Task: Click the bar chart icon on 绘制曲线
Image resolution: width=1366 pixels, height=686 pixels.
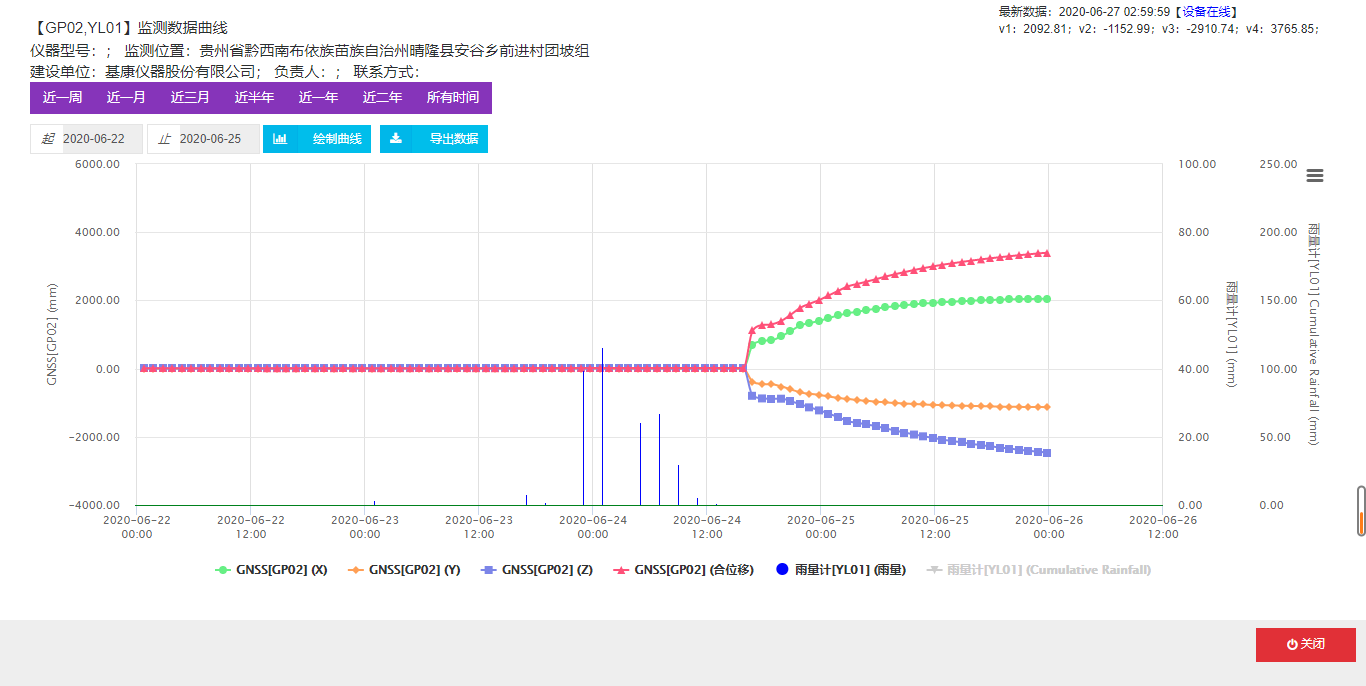Action: point(280,139)
